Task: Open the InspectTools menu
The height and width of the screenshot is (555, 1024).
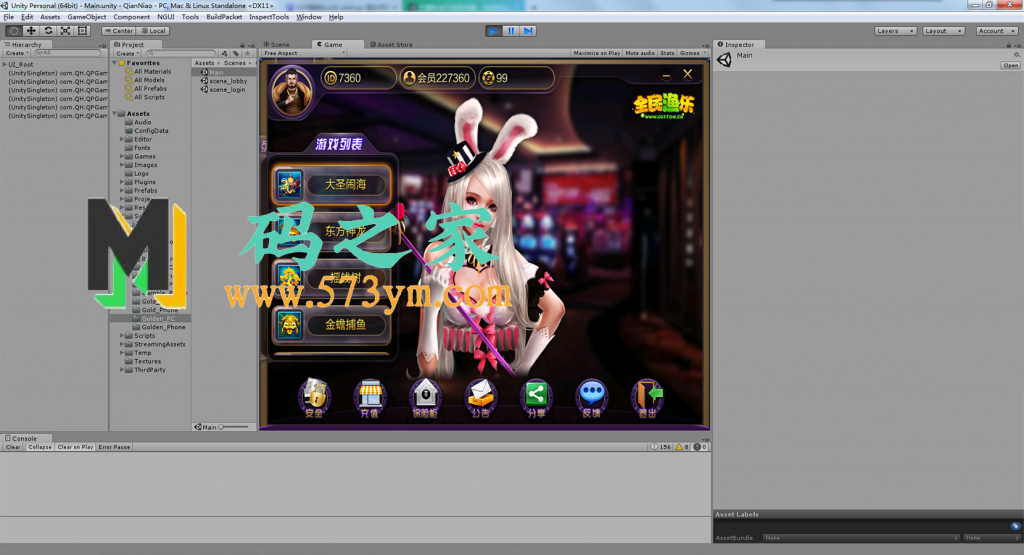Action: 269,17
